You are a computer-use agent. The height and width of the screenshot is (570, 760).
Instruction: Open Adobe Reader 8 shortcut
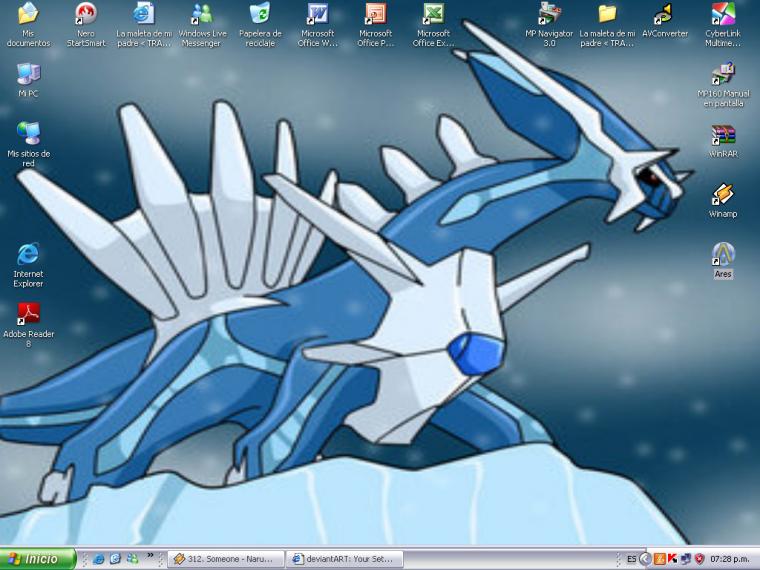pyautogui.click(x=28, y=325)
